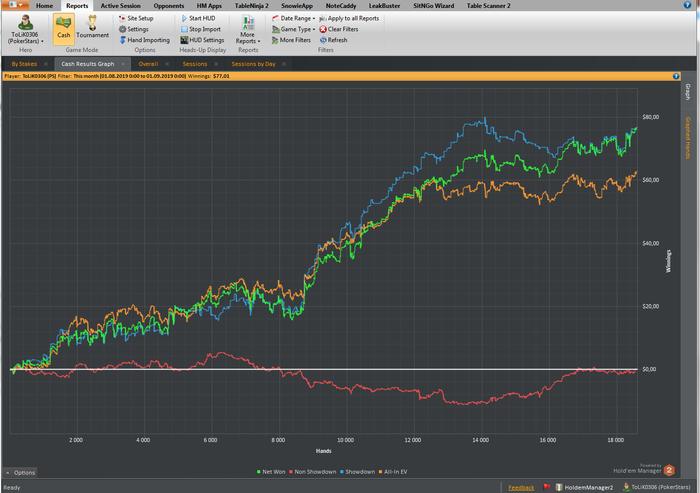This screenshot has height=493, width=700.
Task: Close the Sessions tab
Action: pos(216,64)
